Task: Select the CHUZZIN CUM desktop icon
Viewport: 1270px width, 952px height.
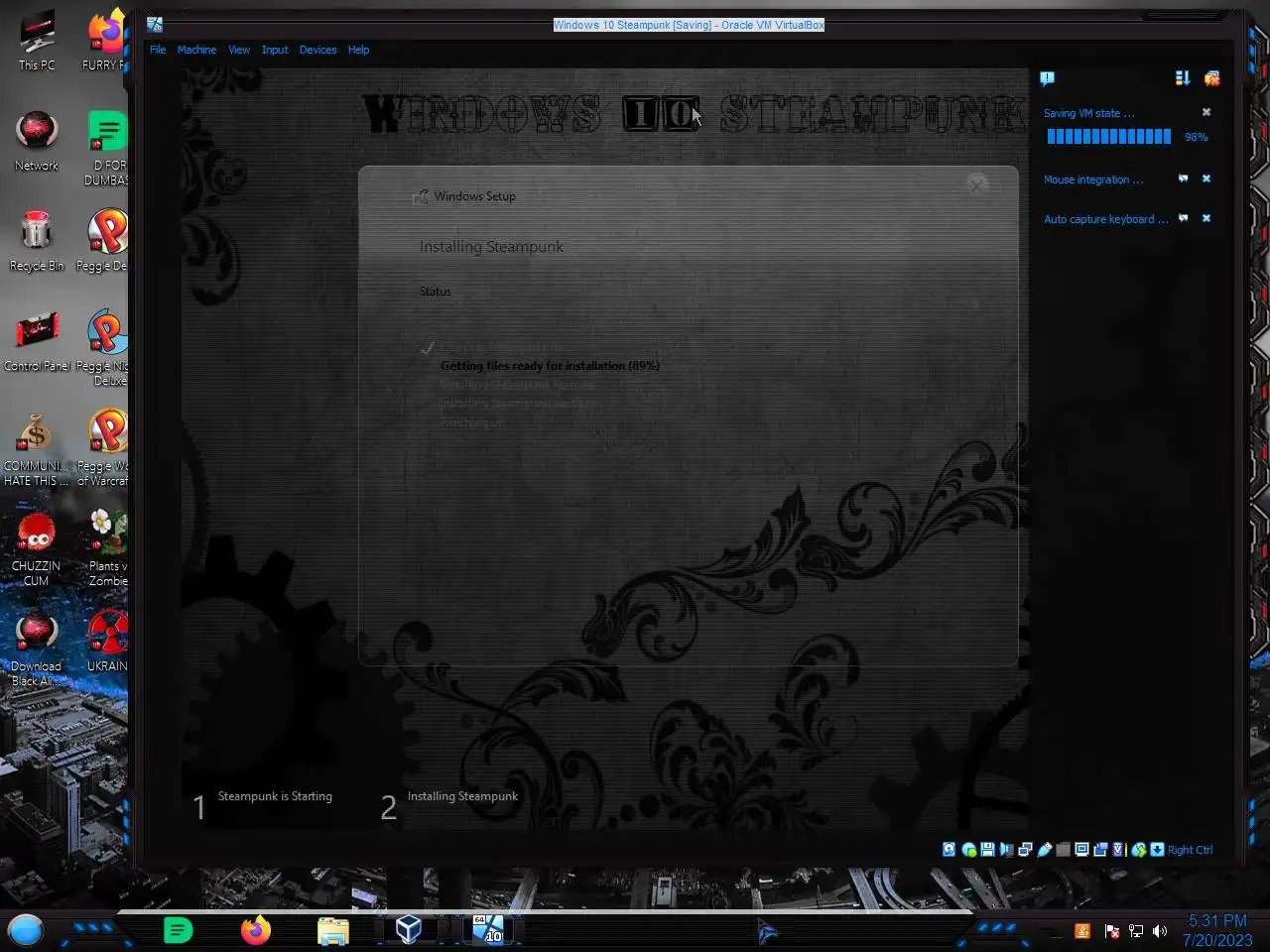Action: (x=37, y=547)
